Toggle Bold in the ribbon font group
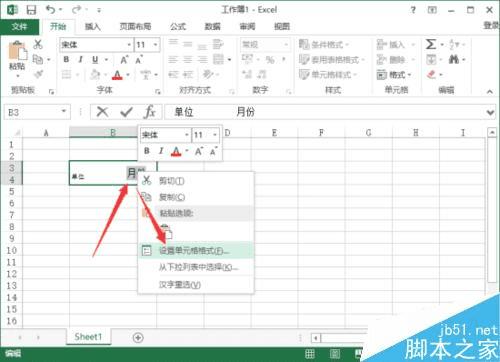This screenshot has width=500, height=362. [66, 59]
